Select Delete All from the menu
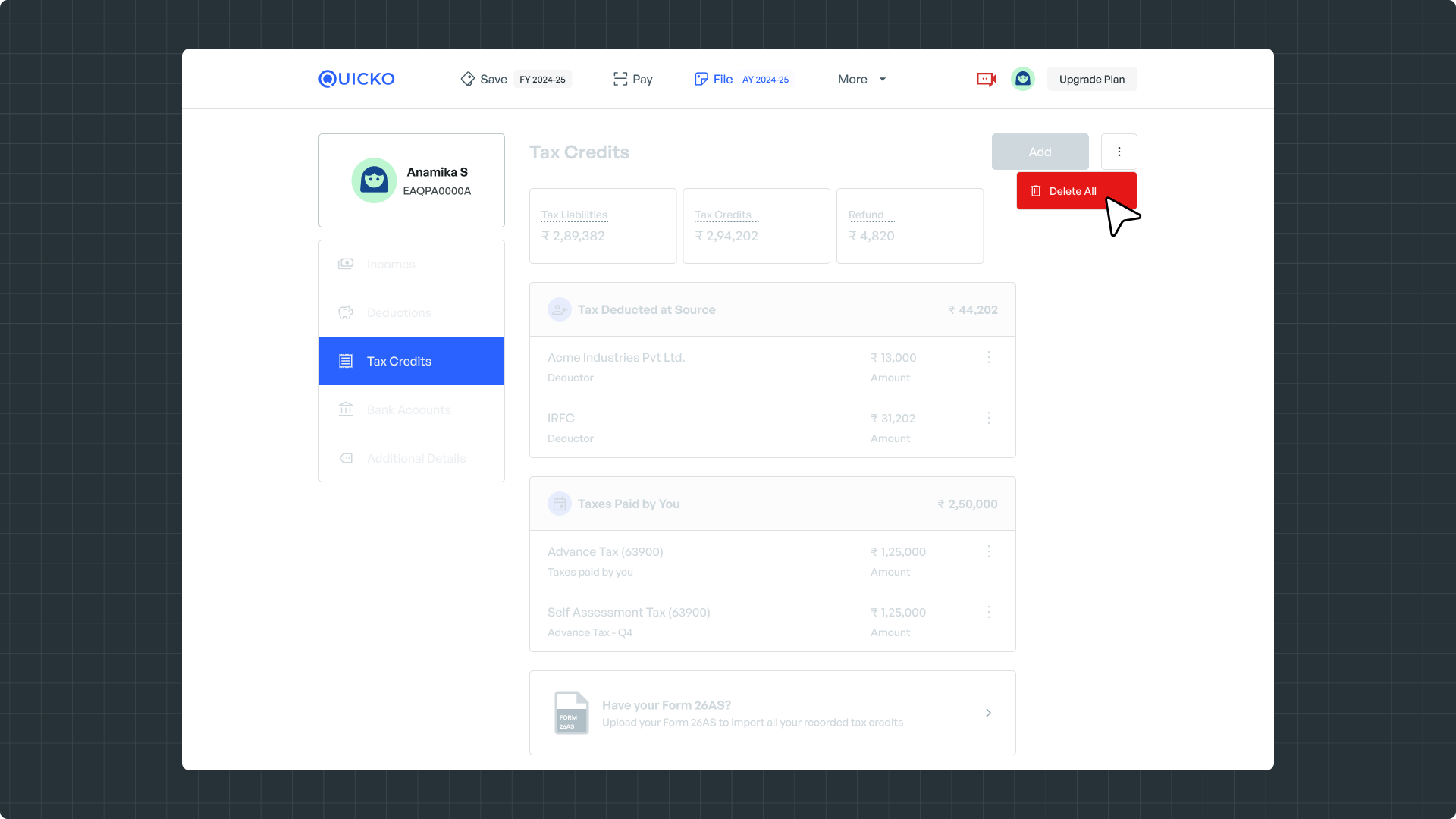Viewport: 1456px width, 819px height. tap(1072, 191)
